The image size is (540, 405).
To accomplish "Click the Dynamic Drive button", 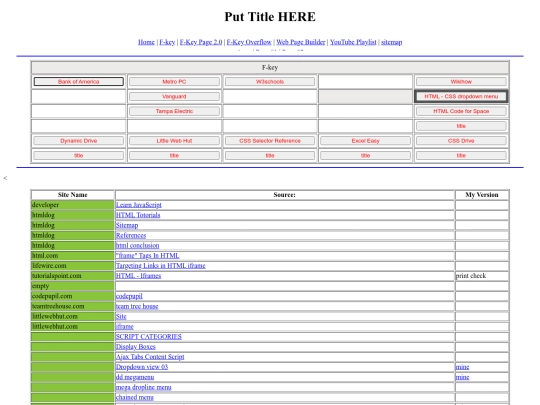I will (x=79, y=141).
